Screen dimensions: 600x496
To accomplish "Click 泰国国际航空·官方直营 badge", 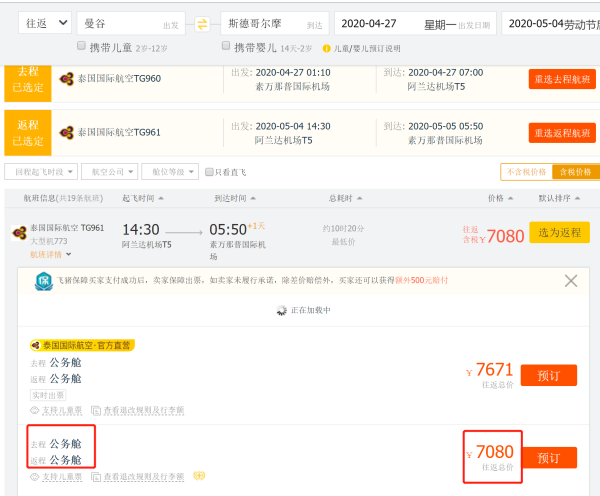I will click(82, 346).
